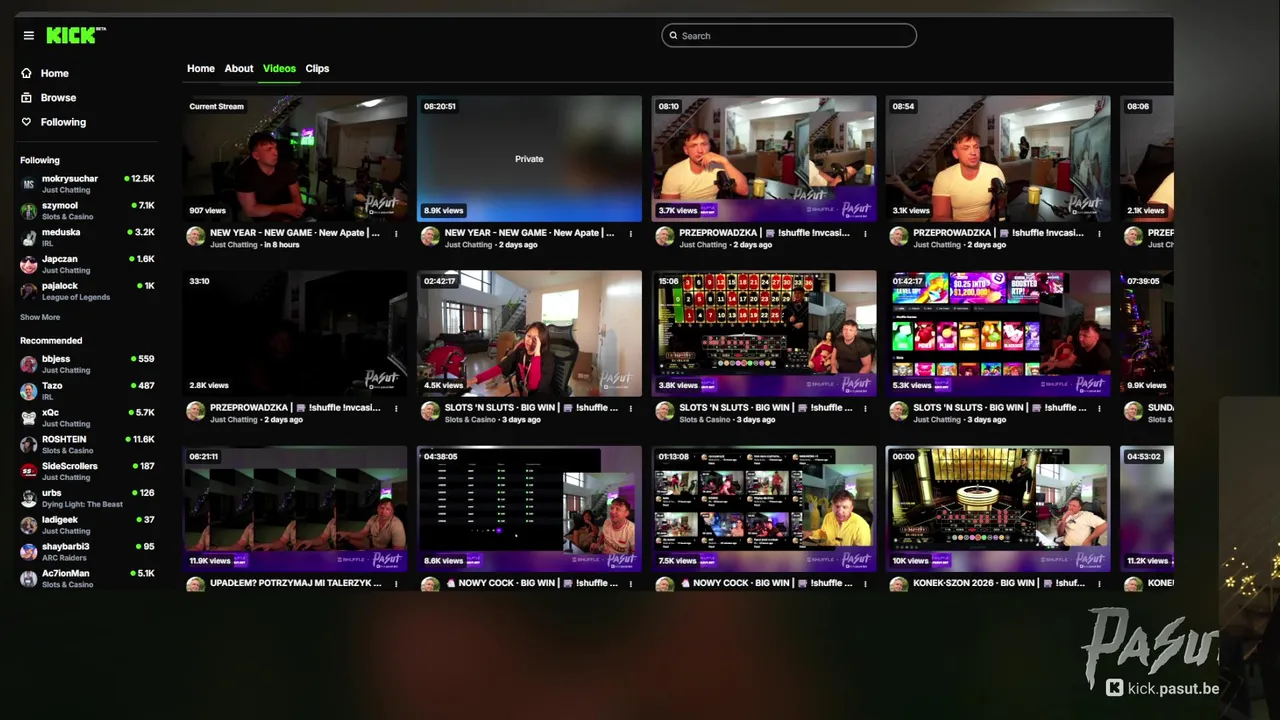Open the 08:54 video thumbnail

tap(998, 158)
